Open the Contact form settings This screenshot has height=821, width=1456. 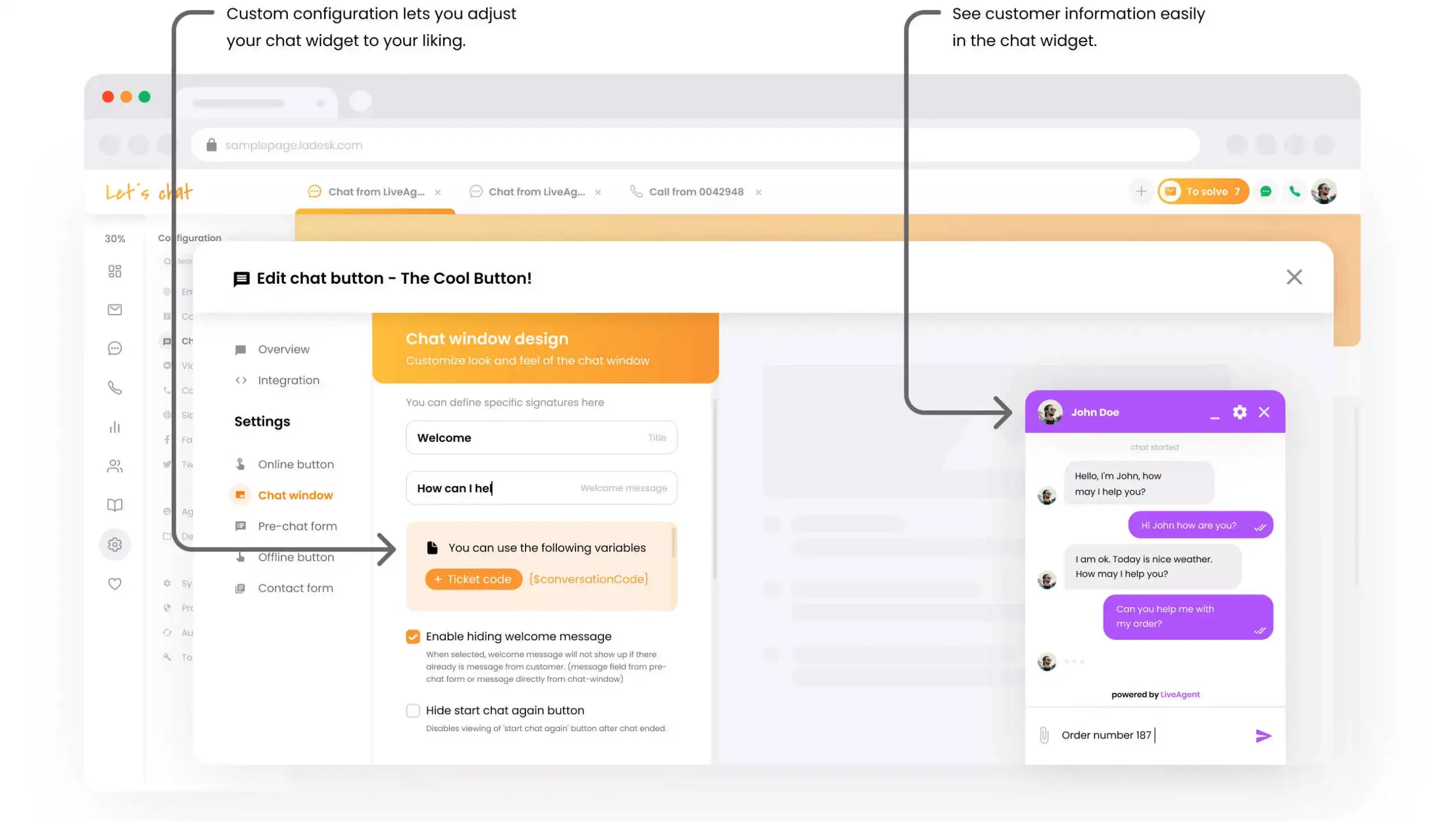pos(295,587)
